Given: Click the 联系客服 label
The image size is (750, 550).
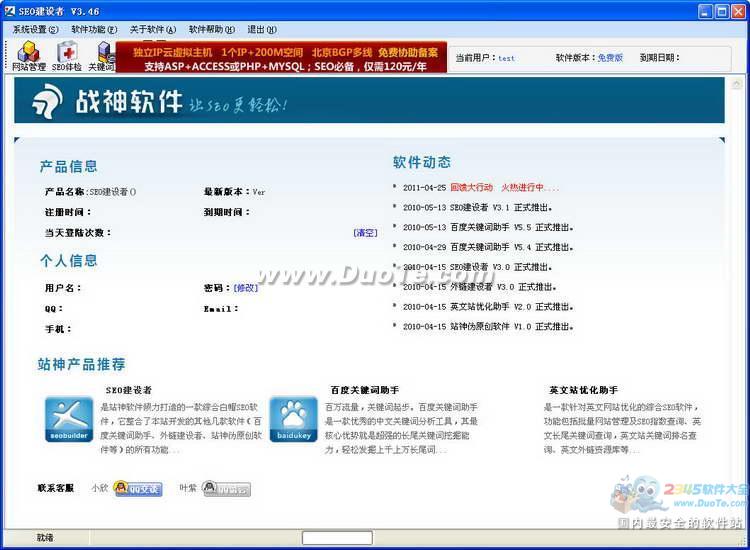Looking at the screenshot, I should pos(56,488).
